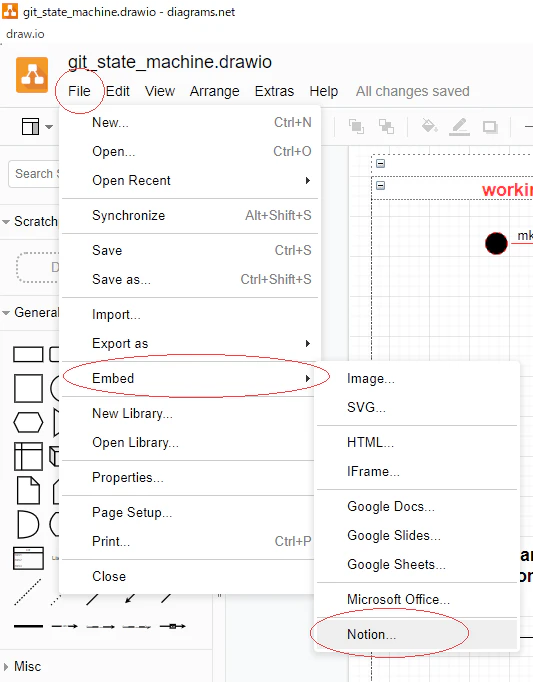Choose New Library... menu entry
Image resolution: width=533 pixels, height=682 pixels.
[188, 413]
